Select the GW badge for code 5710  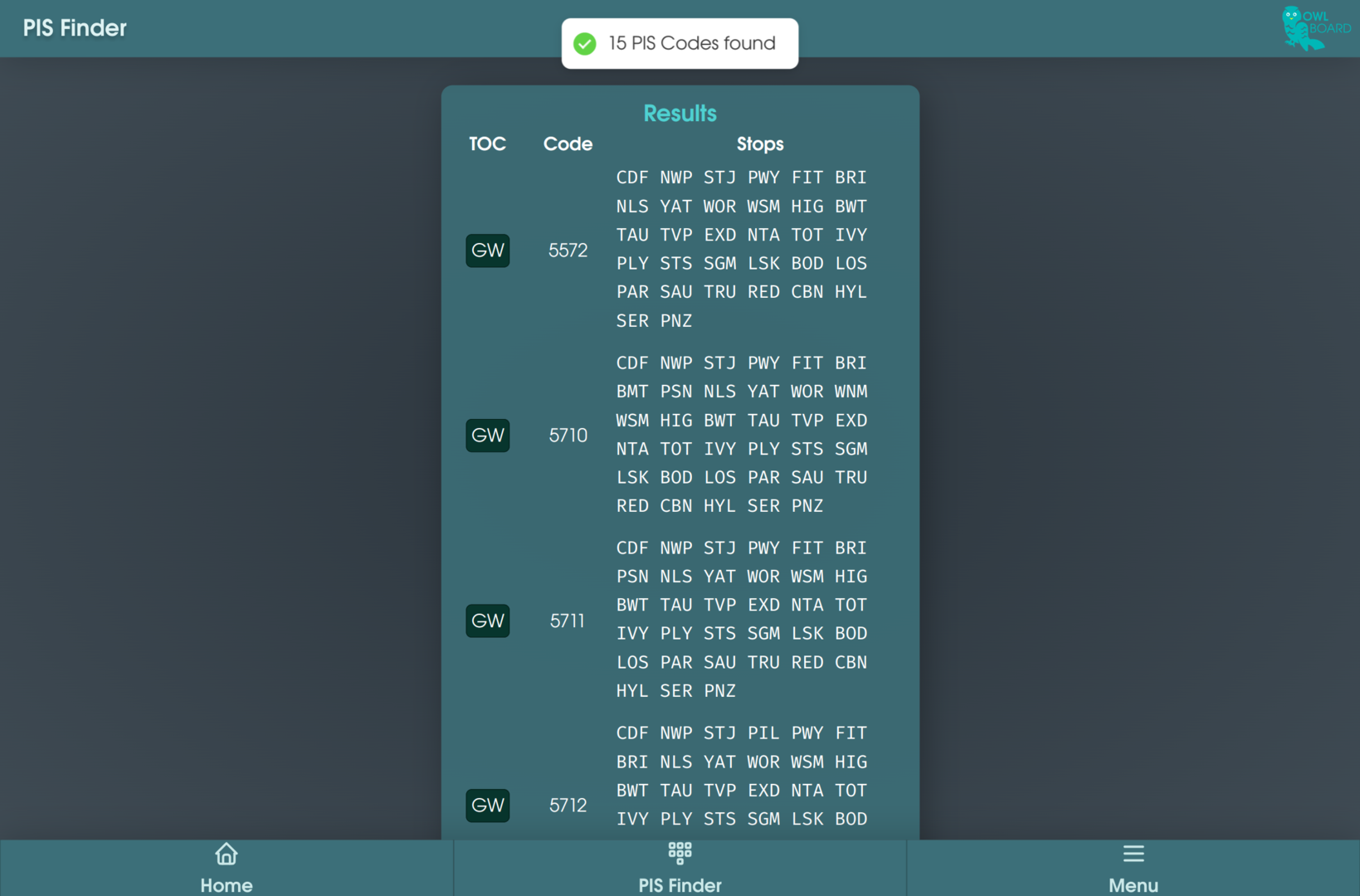[x=487, y=436]
